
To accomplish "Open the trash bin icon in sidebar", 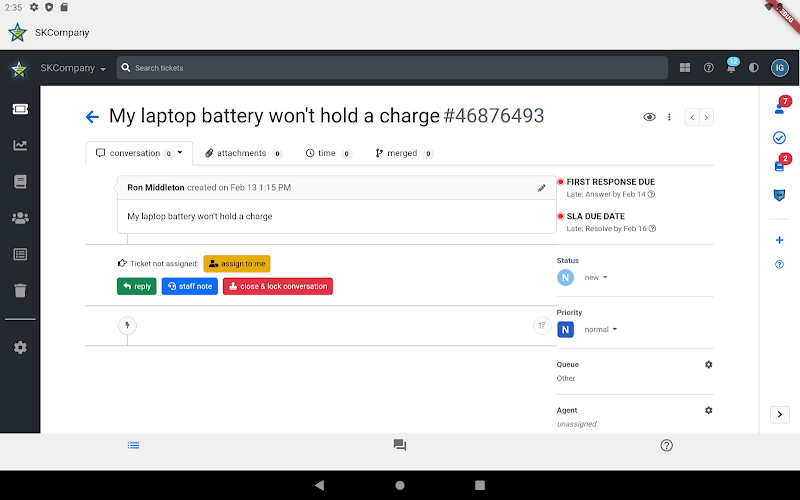I will coord(20,291).
